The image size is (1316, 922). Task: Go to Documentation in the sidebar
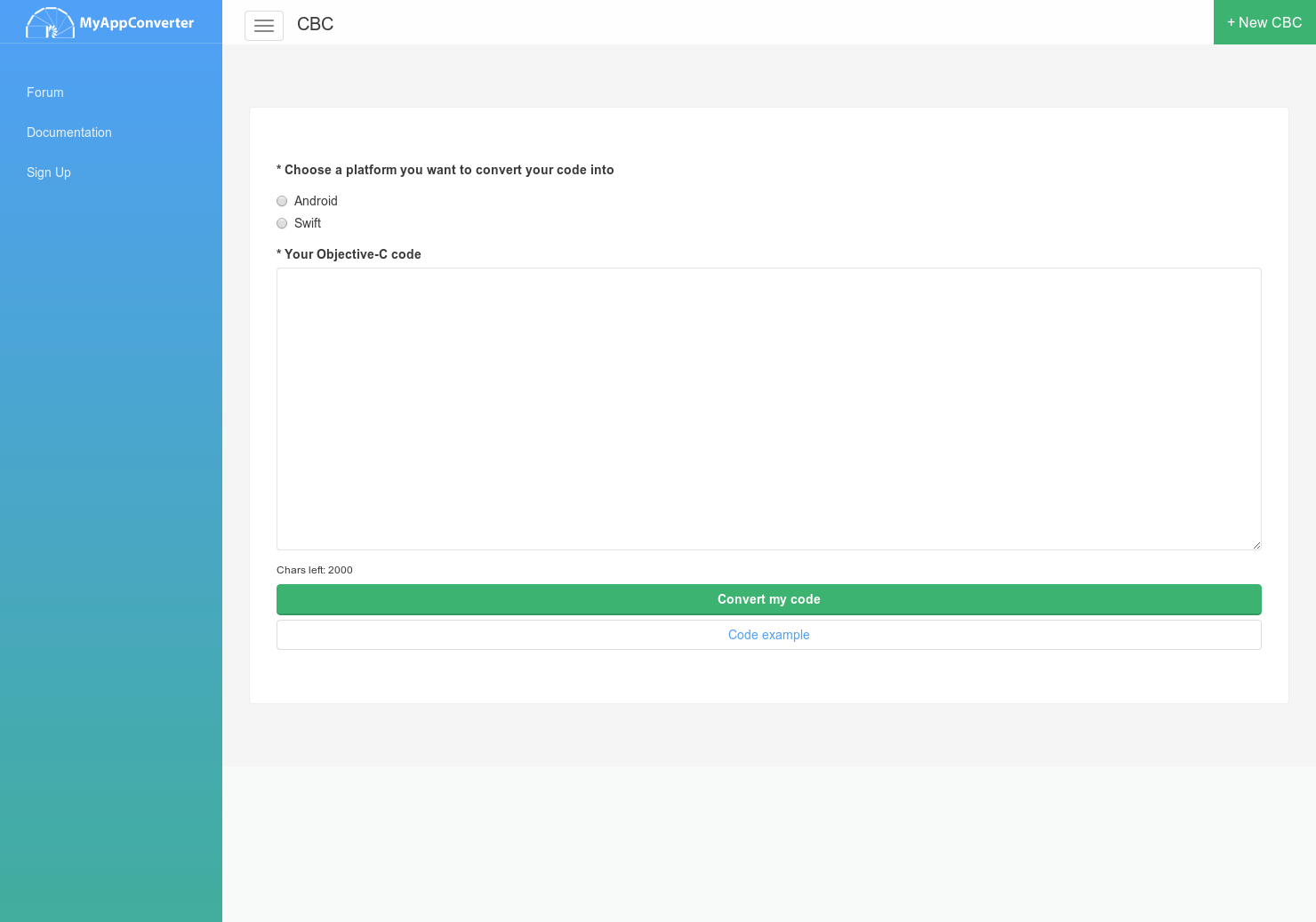[x=69, y=132]
